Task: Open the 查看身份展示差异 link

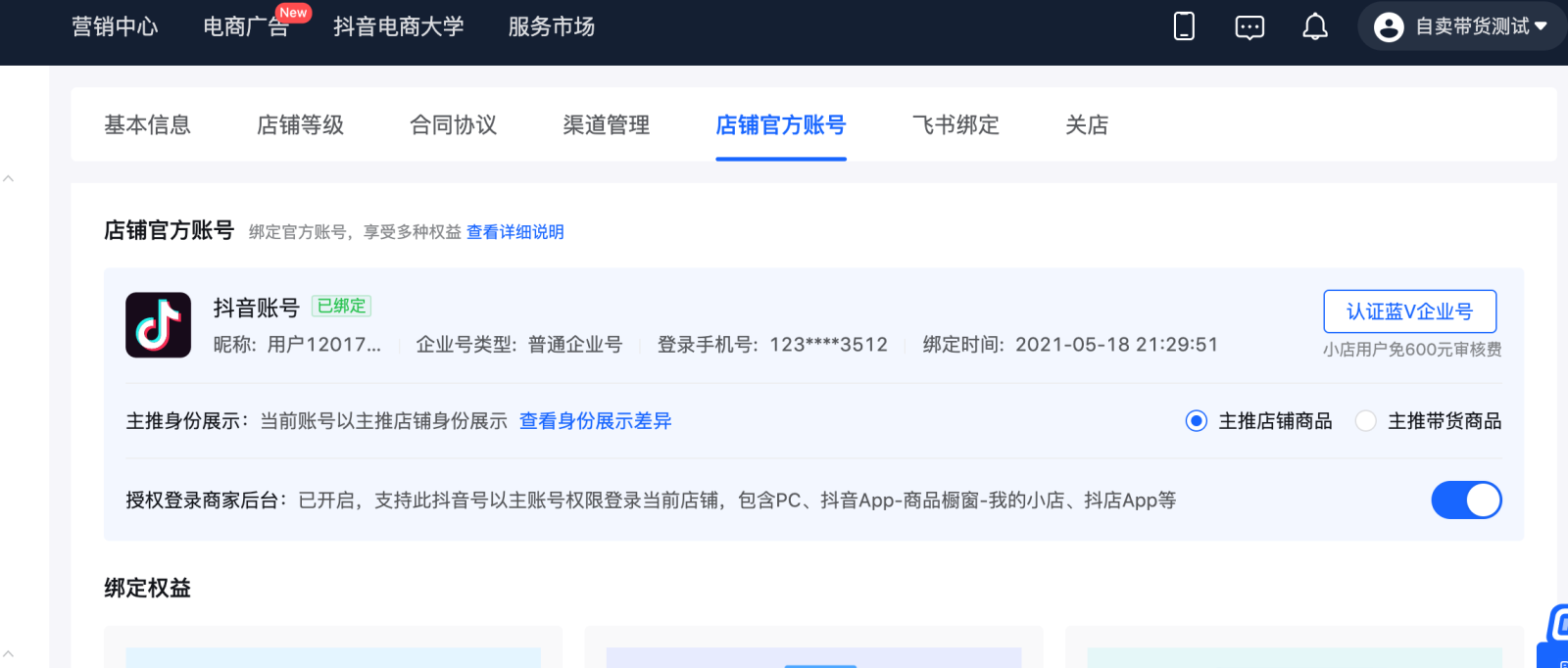Action: tap(595, 421)
